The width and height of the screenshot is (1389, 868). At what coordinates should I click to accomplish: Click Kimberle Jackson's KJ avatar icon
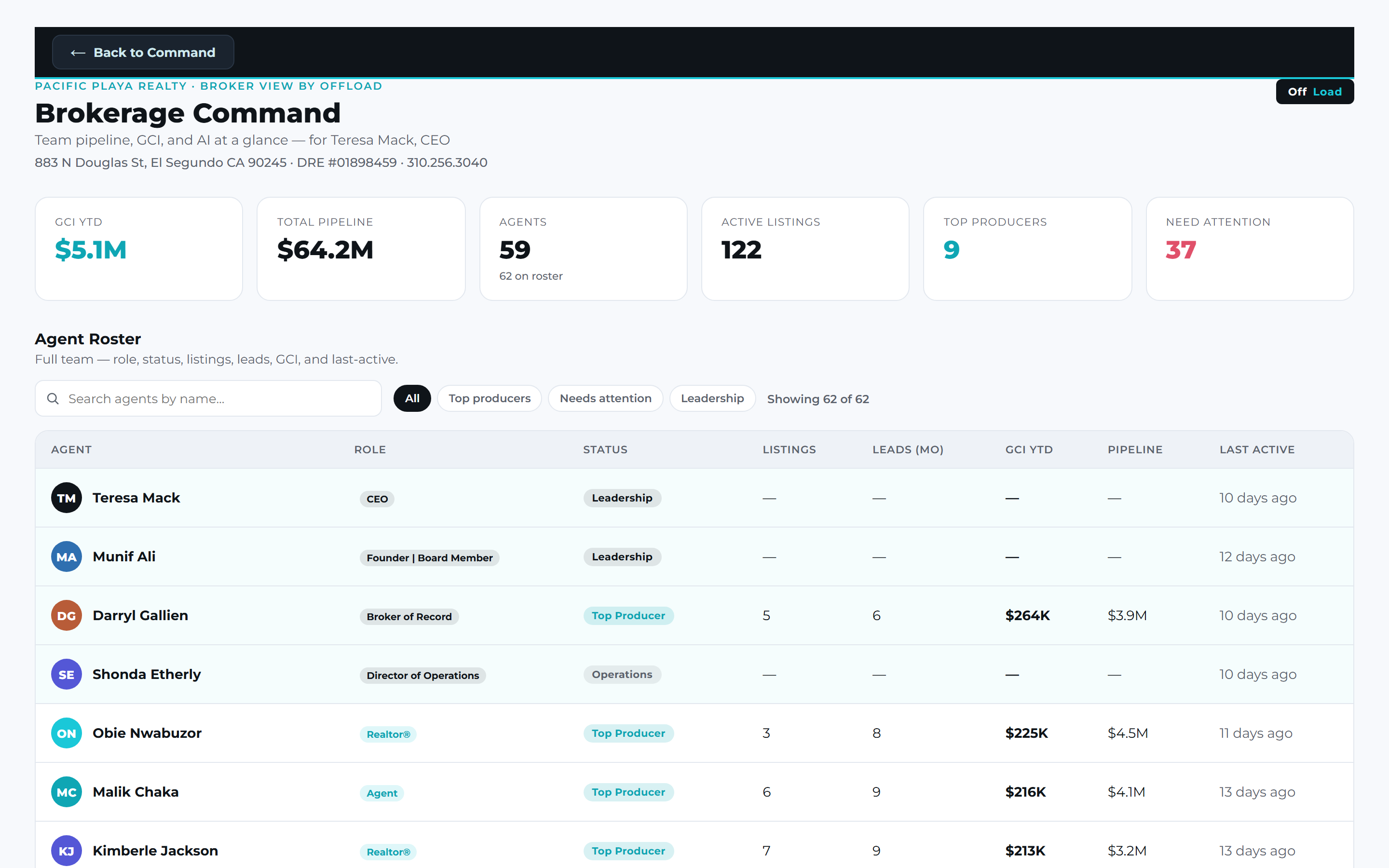66,851
